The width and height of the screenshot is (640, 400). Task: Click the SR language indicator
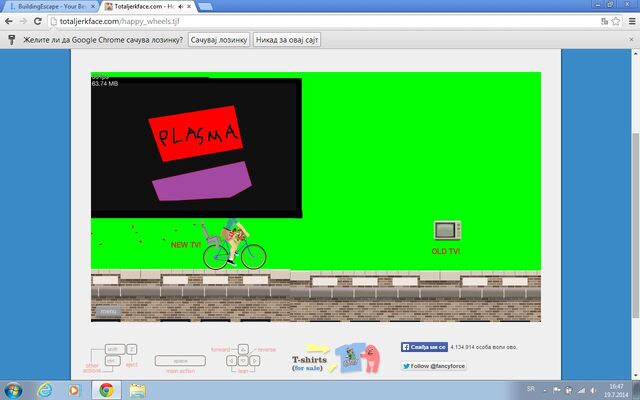(531, 389)
